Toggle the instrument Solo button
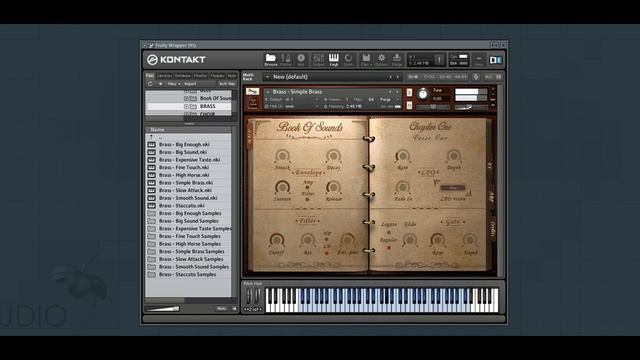This screenshot has width=640, height=360. click(x=409, y=93)
